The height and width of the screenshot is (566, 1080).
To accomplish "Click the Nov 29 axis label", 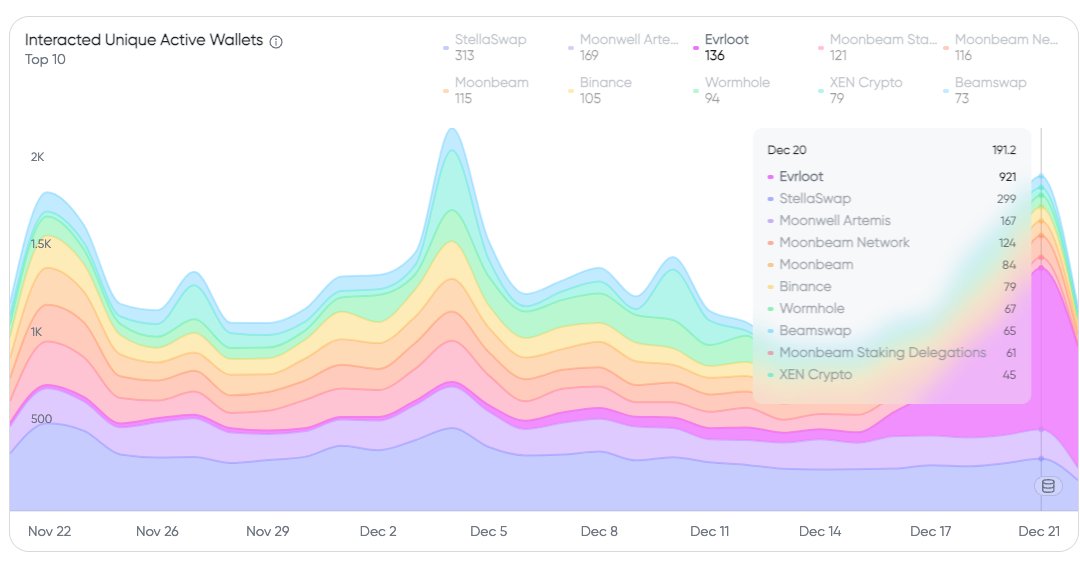I will pos(267,532).
